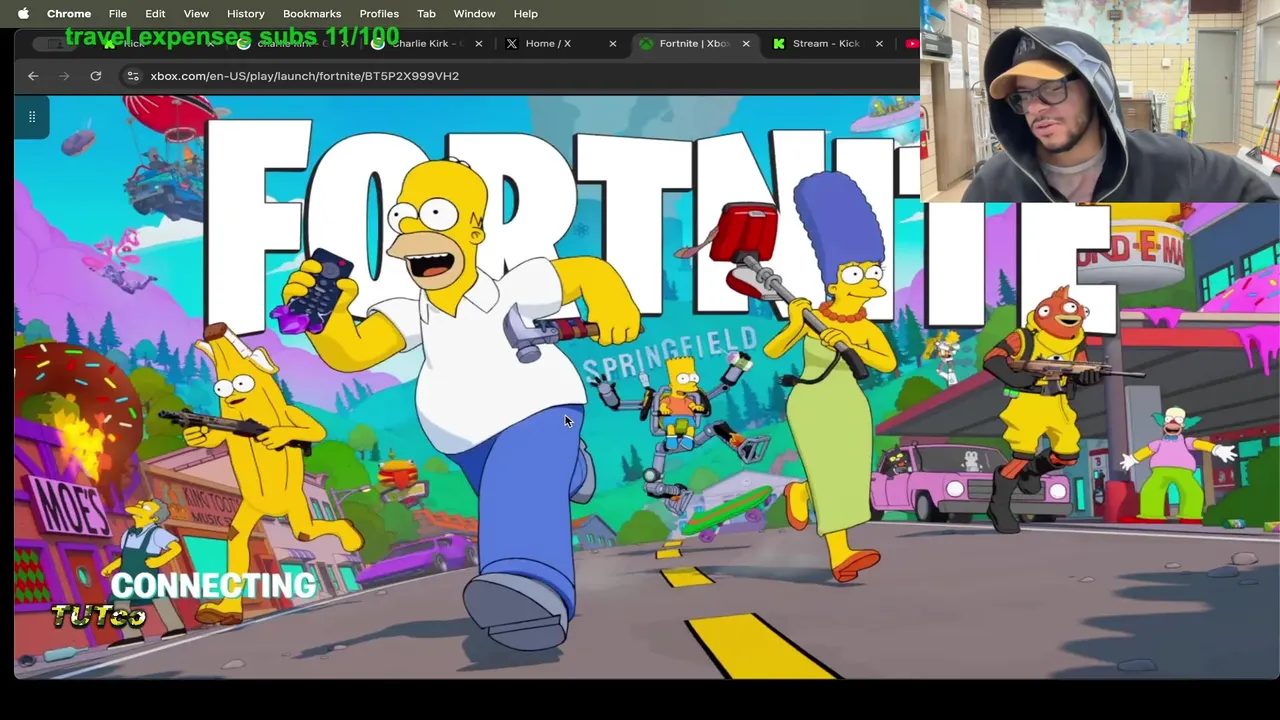Go forward to the next page
Viewport: 1280px width, 720px height.
(x=64, y=76)
